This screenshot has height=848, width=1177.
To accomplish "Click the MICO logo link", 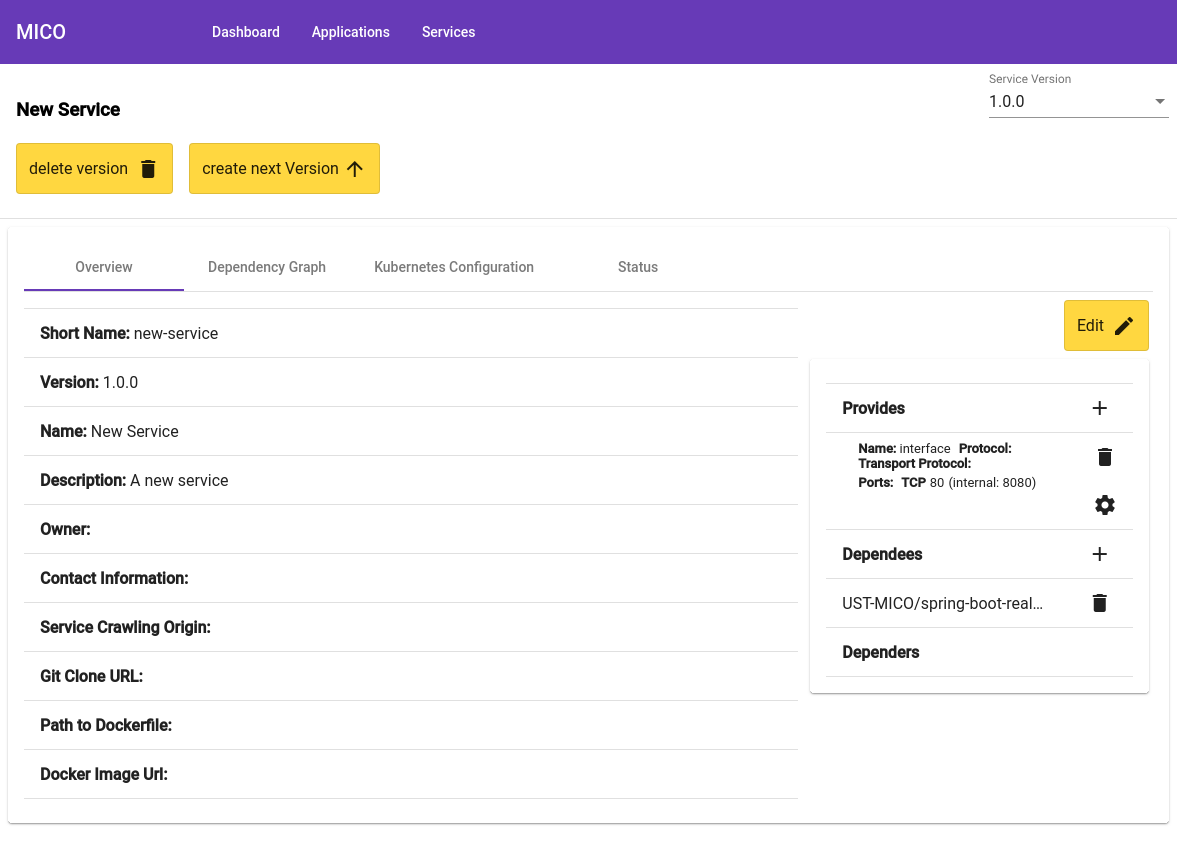I will (x=41, y=32).
